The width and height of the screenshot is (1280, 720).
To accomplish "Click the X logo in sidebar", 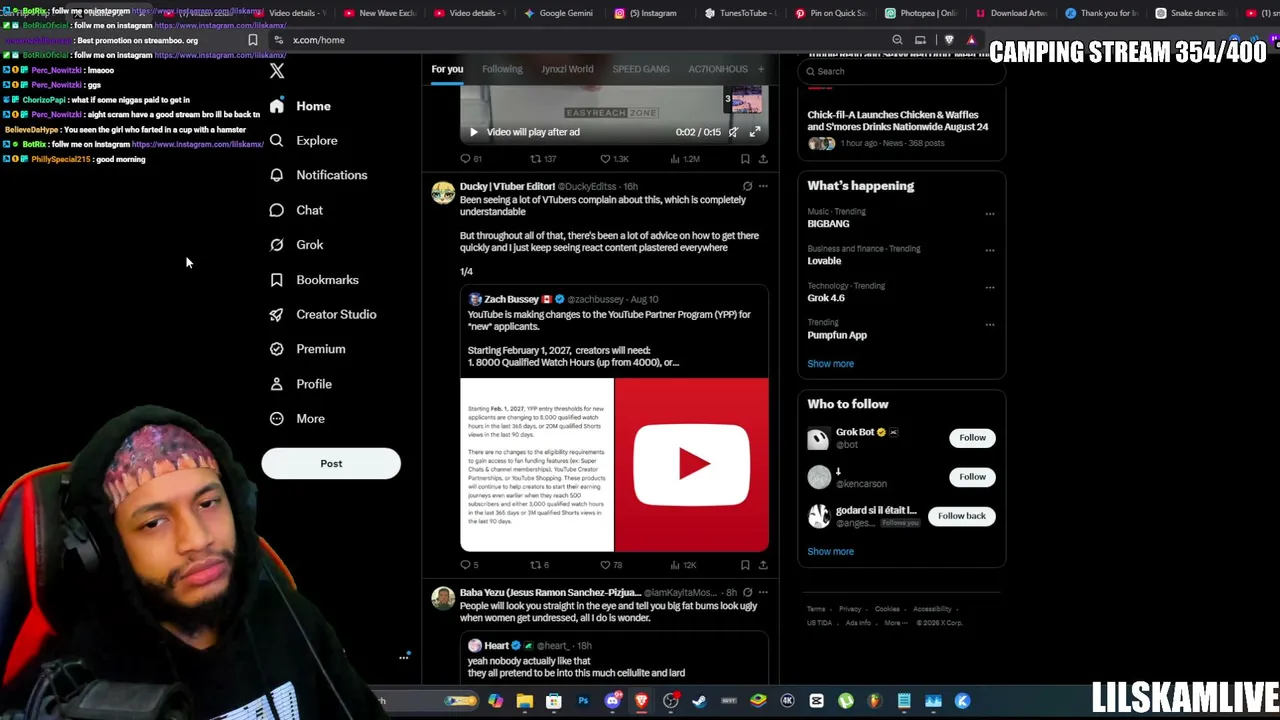I will click(277, 71).
